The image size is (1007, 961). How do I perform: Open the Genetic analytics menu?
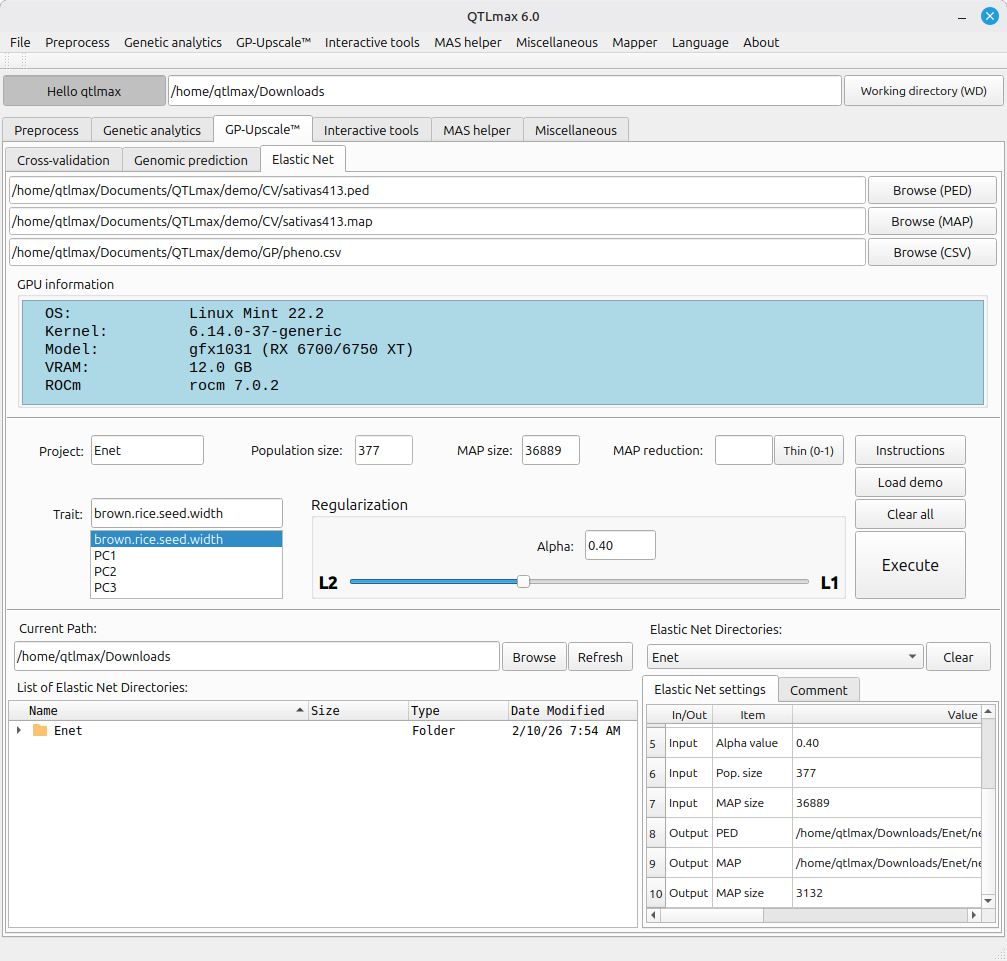click(173, 42)
